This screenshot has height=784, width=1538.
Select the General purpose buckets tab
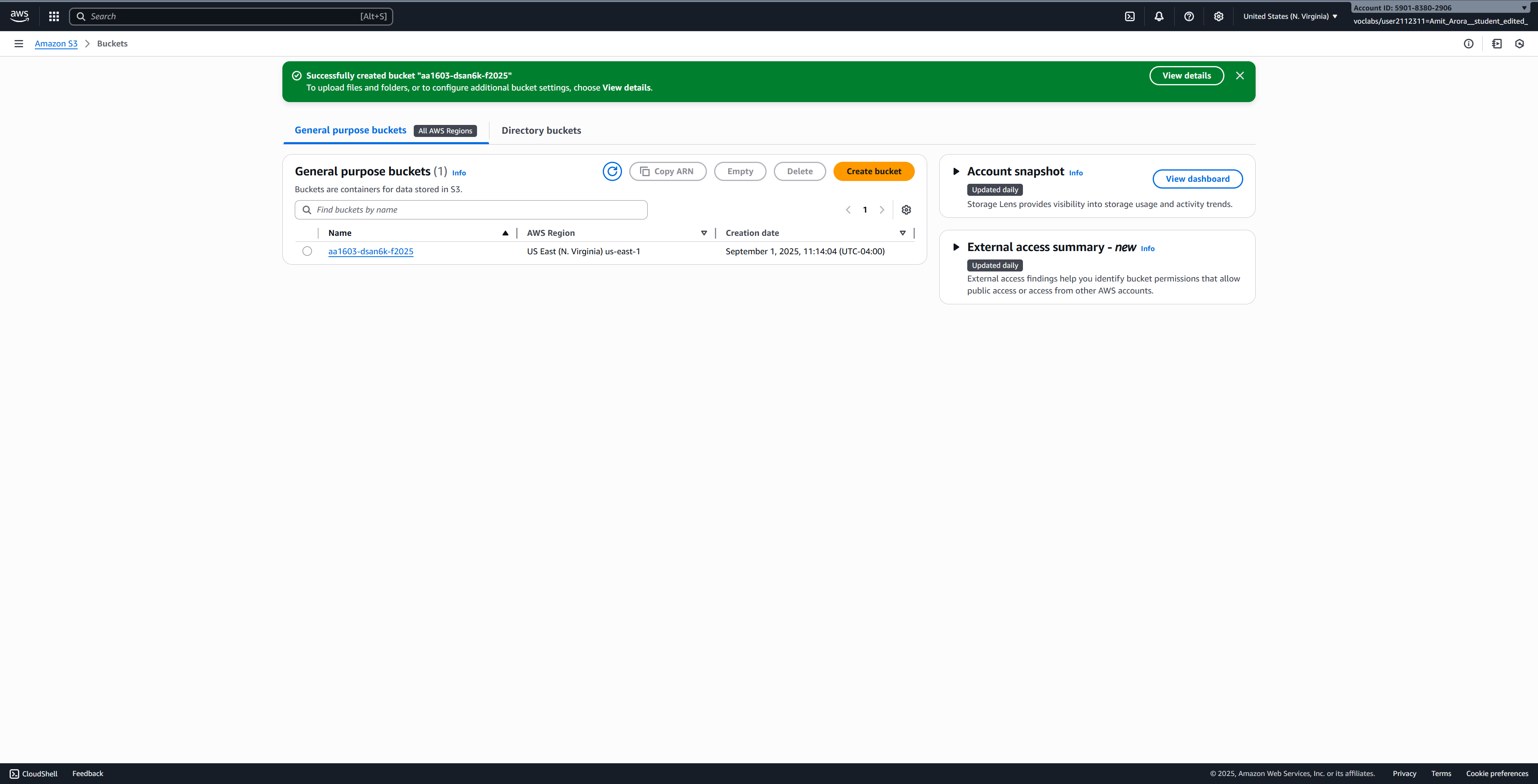350,130
